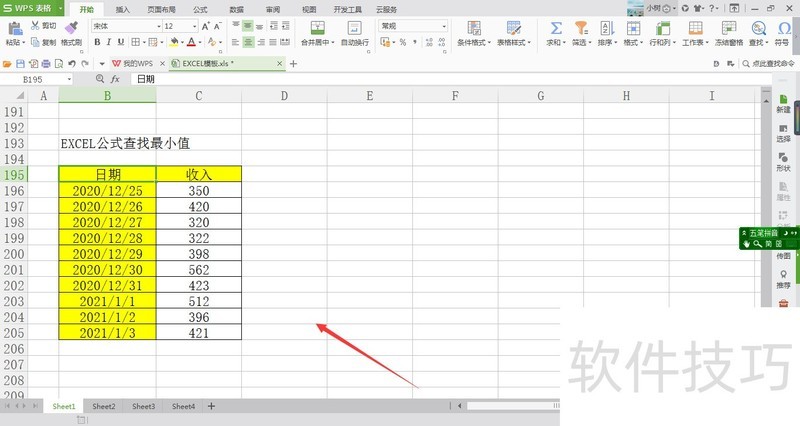Cut selection with the 剪切 scissors icon
The image size is (800, 426).
click(x=35, y=26)
